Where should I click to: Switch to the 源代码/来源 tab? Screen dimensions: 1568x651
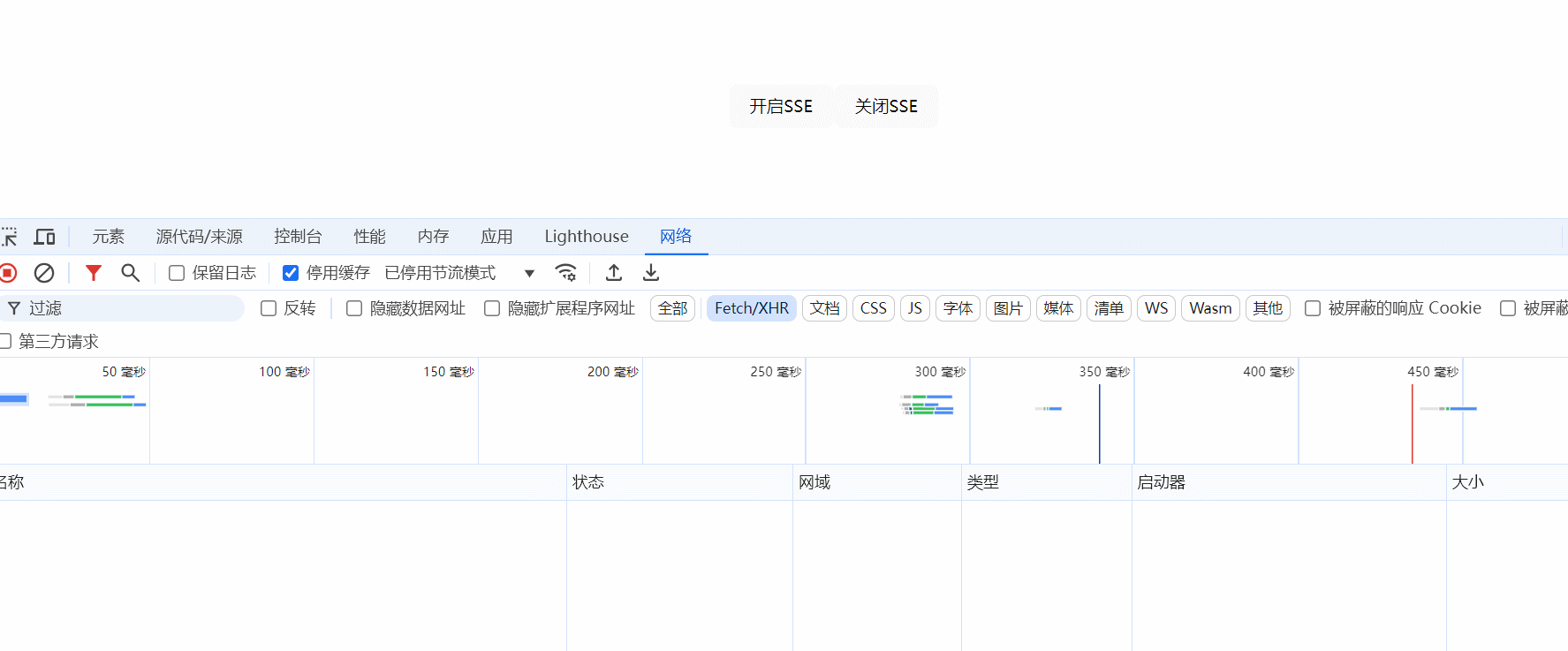200,237
